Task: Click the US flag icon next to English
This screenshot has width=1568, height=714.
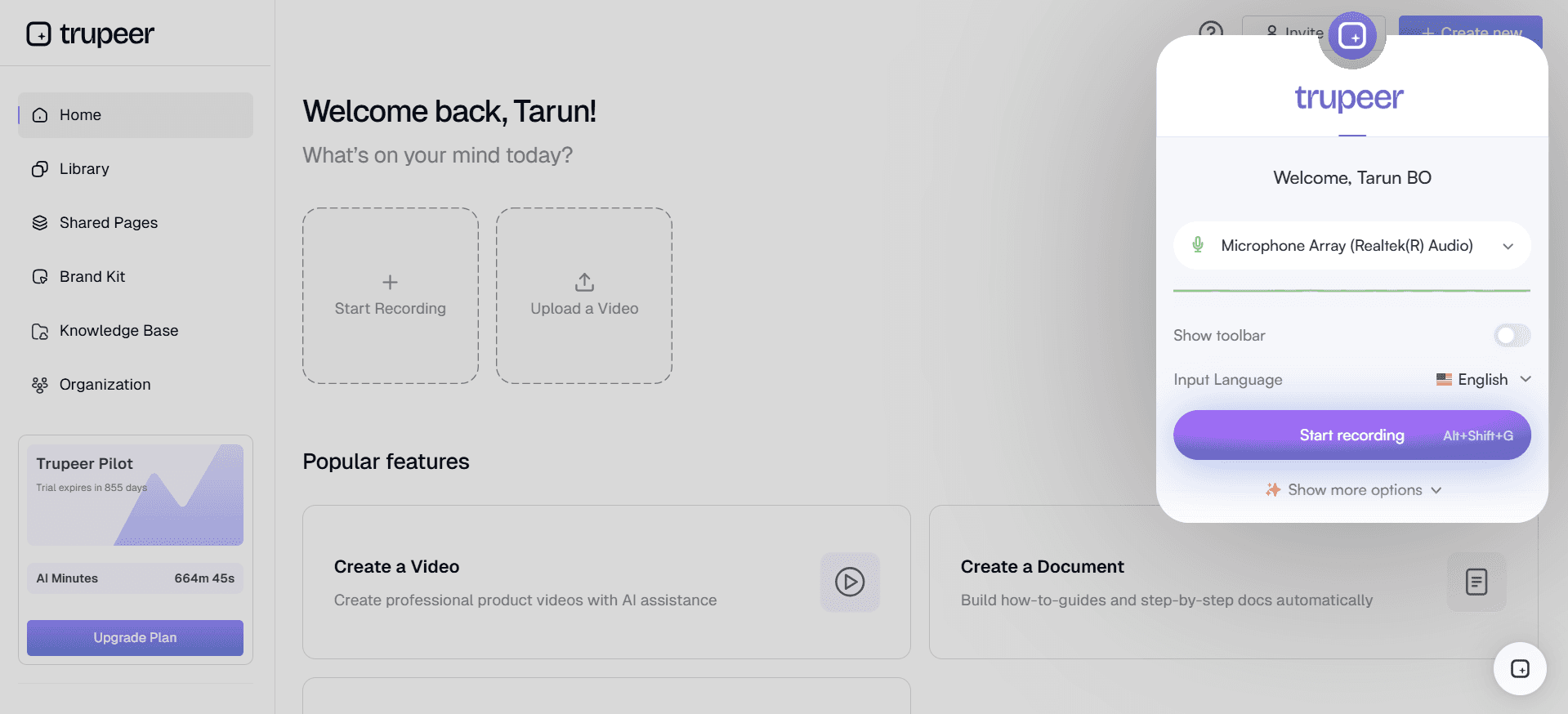Action: [x=1445, y=380]
